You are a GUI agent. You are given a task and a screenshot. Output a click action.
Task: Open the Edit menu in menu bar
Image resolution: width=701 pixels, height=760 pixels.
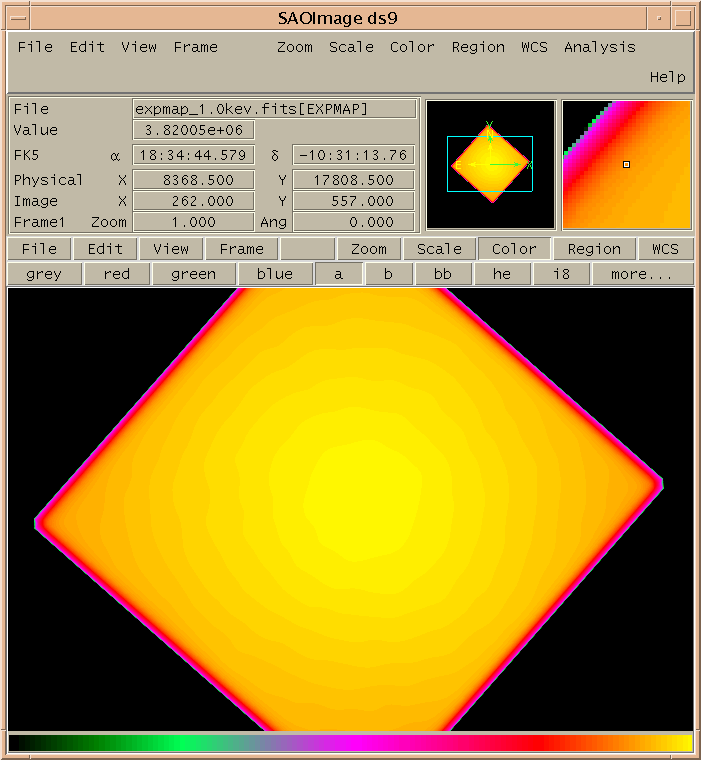tap(87, 47)
